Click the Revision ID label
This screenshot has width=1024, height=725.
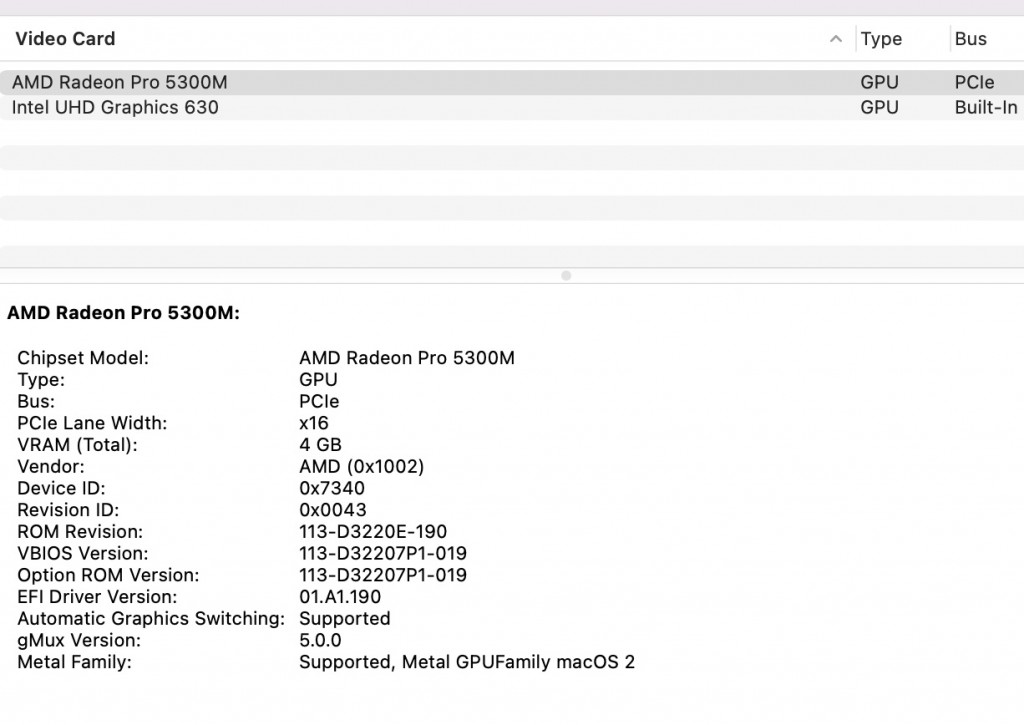69,510
